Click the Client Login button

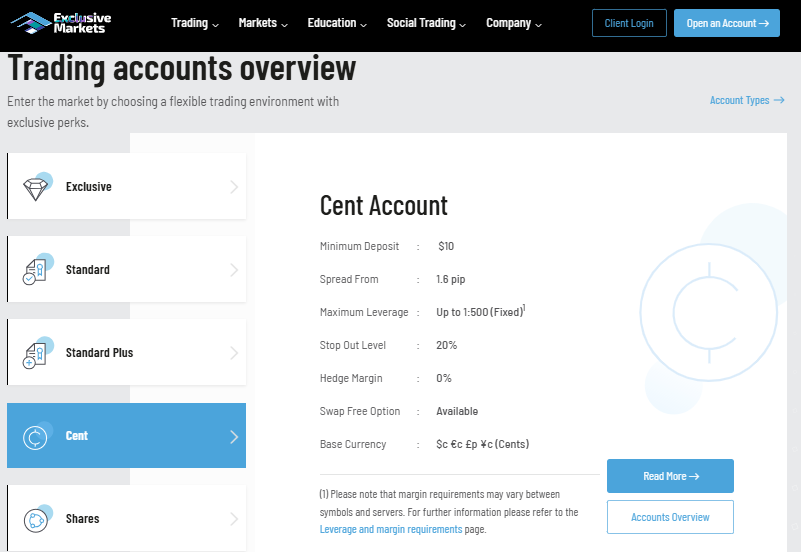click(629, 23)
